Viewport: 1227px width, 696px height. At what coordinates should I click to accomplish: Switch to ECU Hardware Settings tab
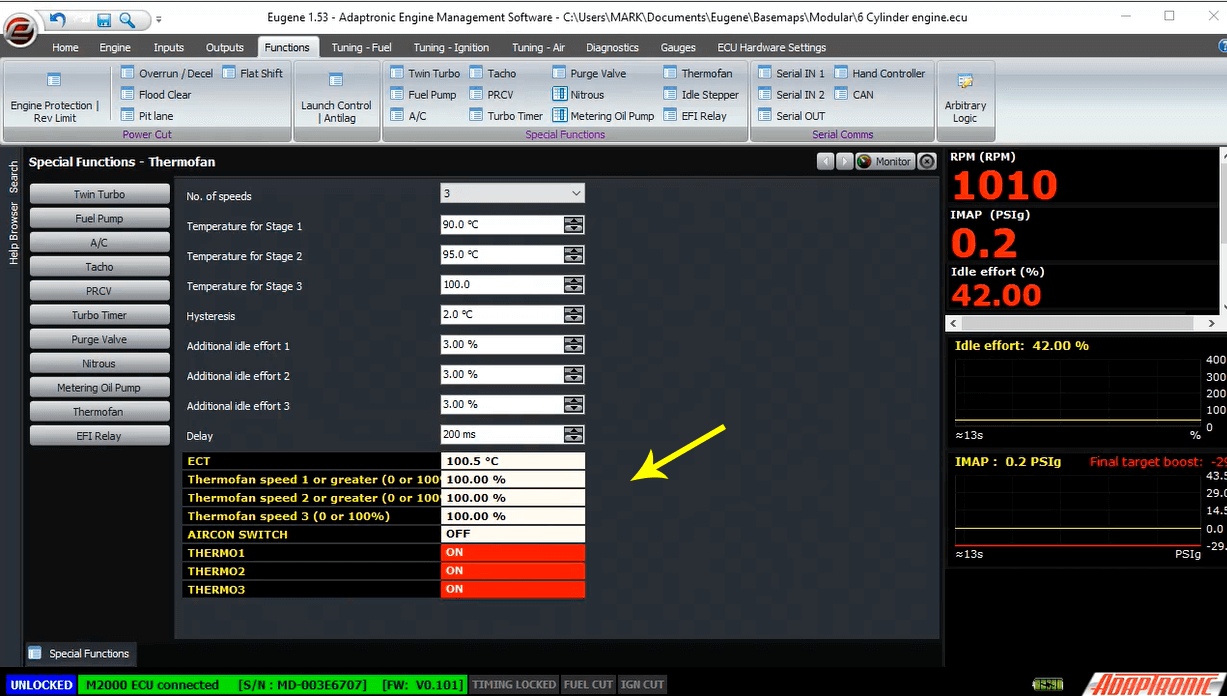click(x=772, y=47)
